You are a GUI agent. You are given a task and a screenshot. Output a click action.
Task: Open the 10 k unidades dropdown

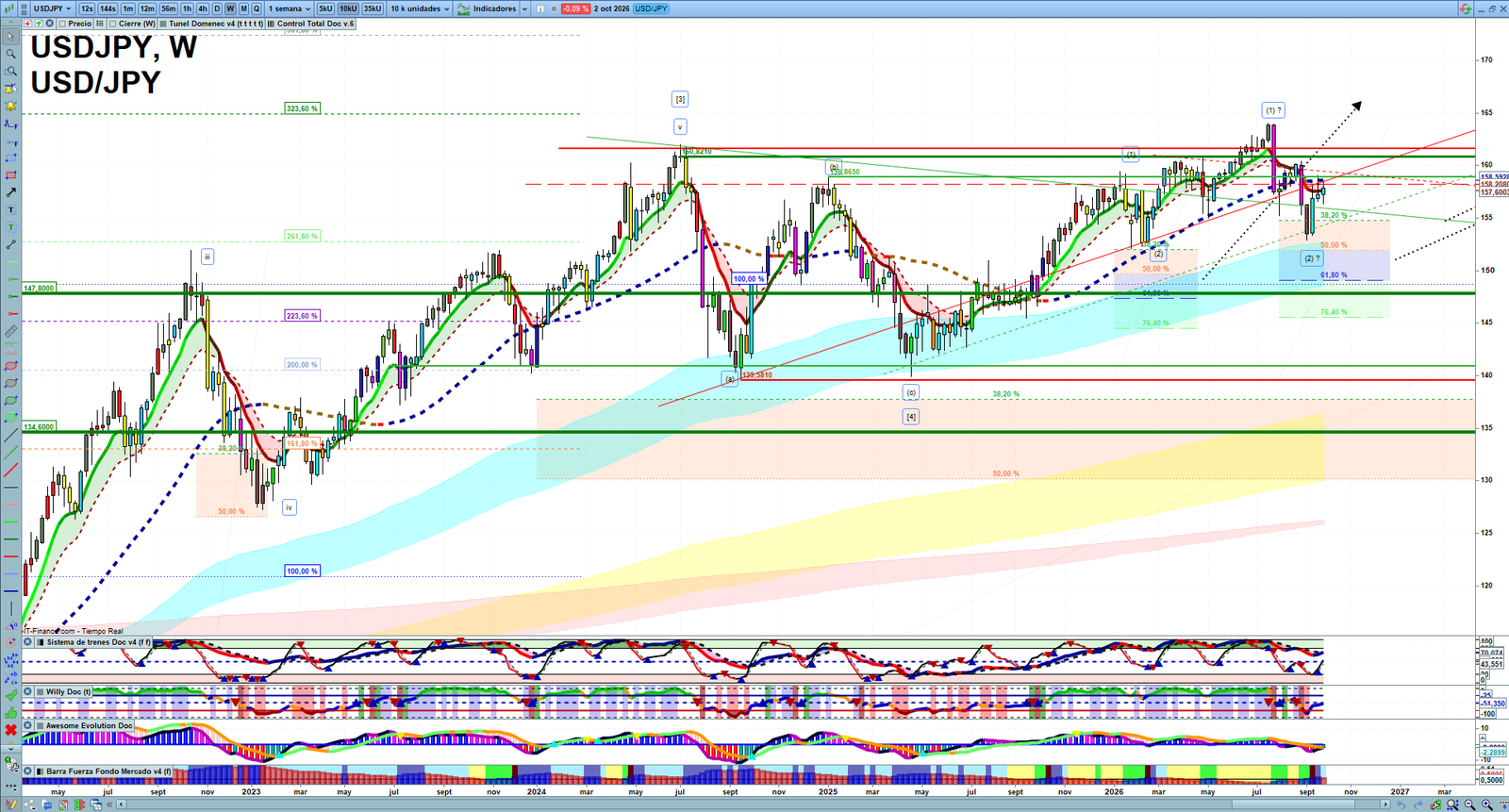coord(420,8)
